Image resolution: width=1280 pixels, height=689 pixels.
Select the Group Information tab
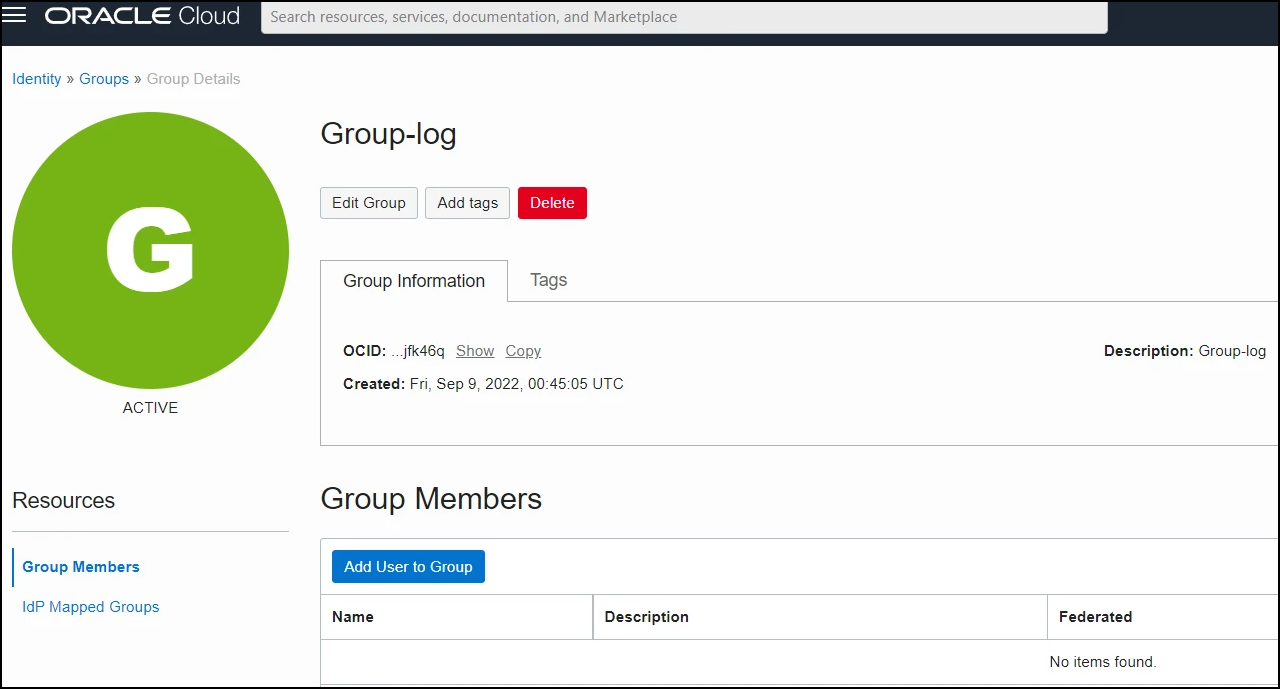(414, 281)
